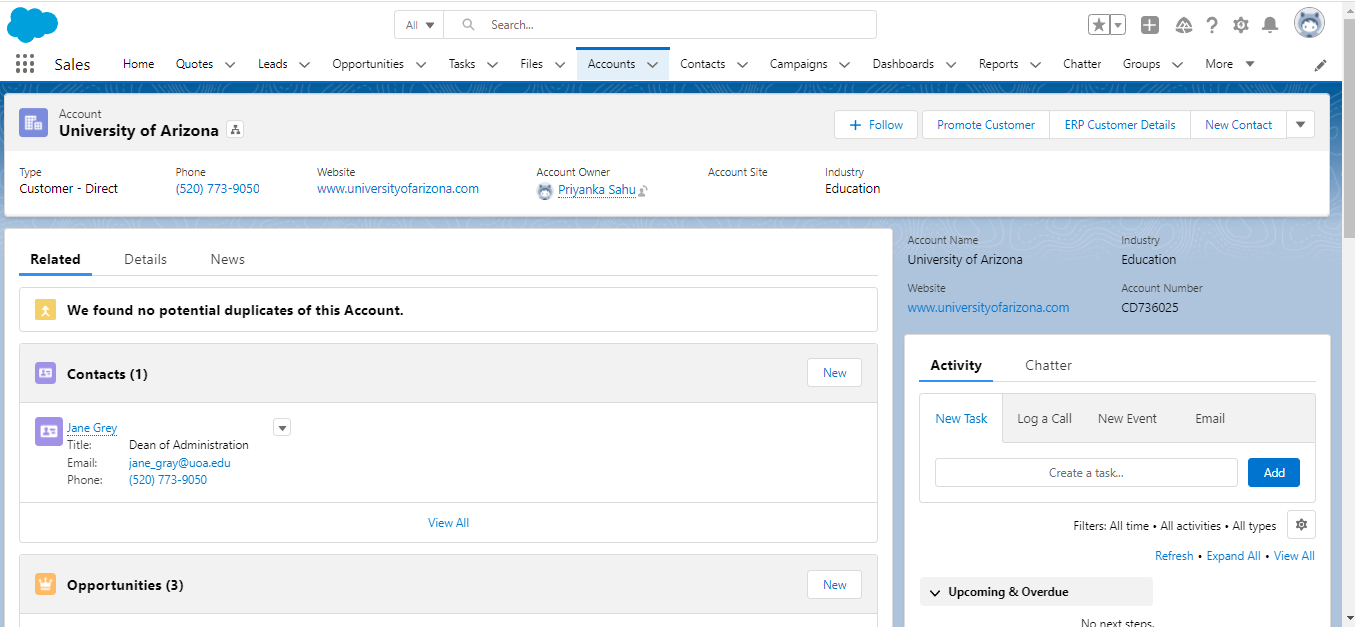Switch to the activity panel Chatter tab
This screenshot has height=627, width=1355.
pos(1048,365)
